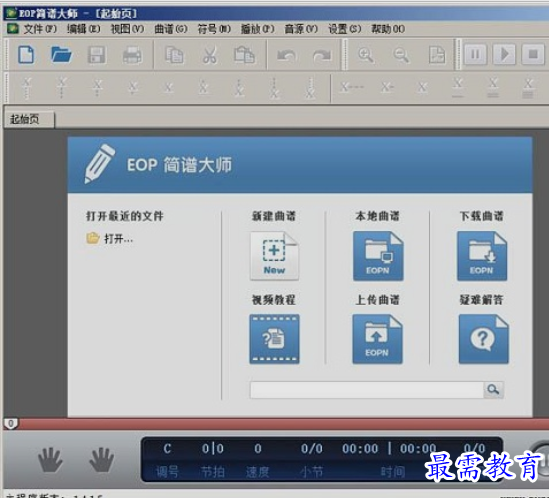Click the 调号 key display showing C

click(x=167, y=449)
